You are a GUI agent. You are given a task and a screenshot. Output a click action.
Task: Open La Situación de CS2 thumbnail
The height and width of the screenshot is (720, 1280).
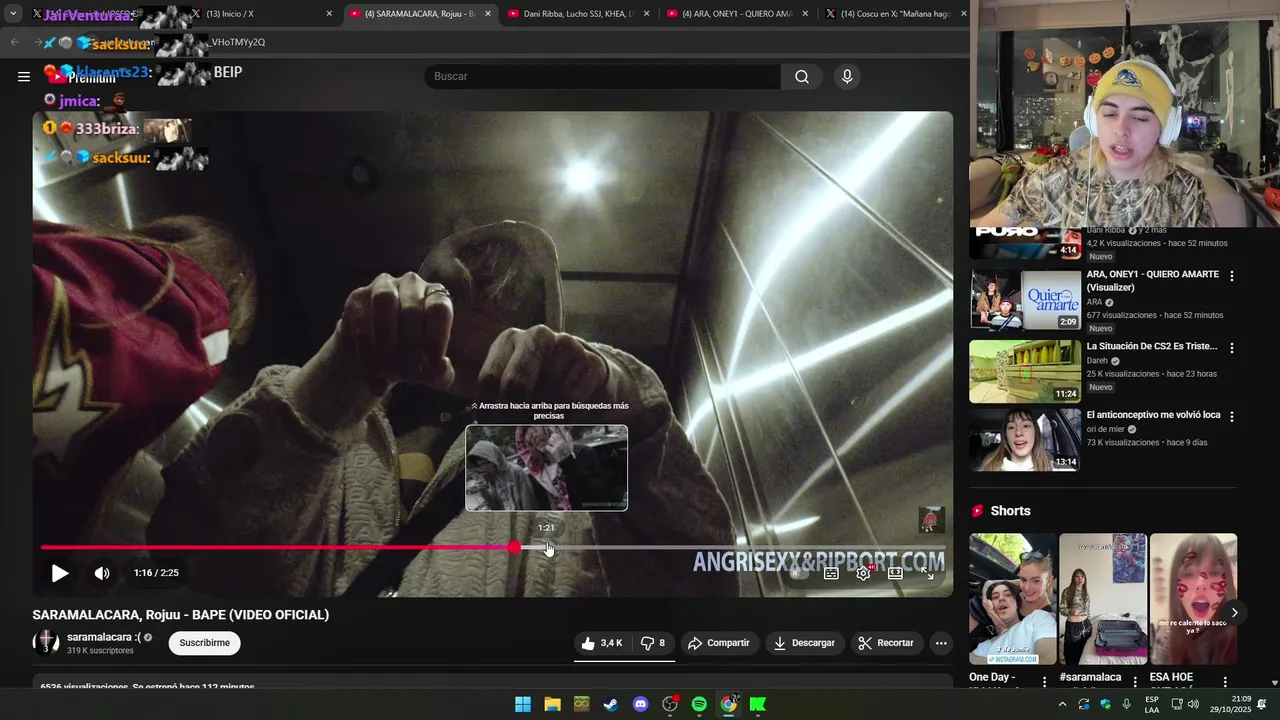pyautogui.click(x=1025, y=371)
